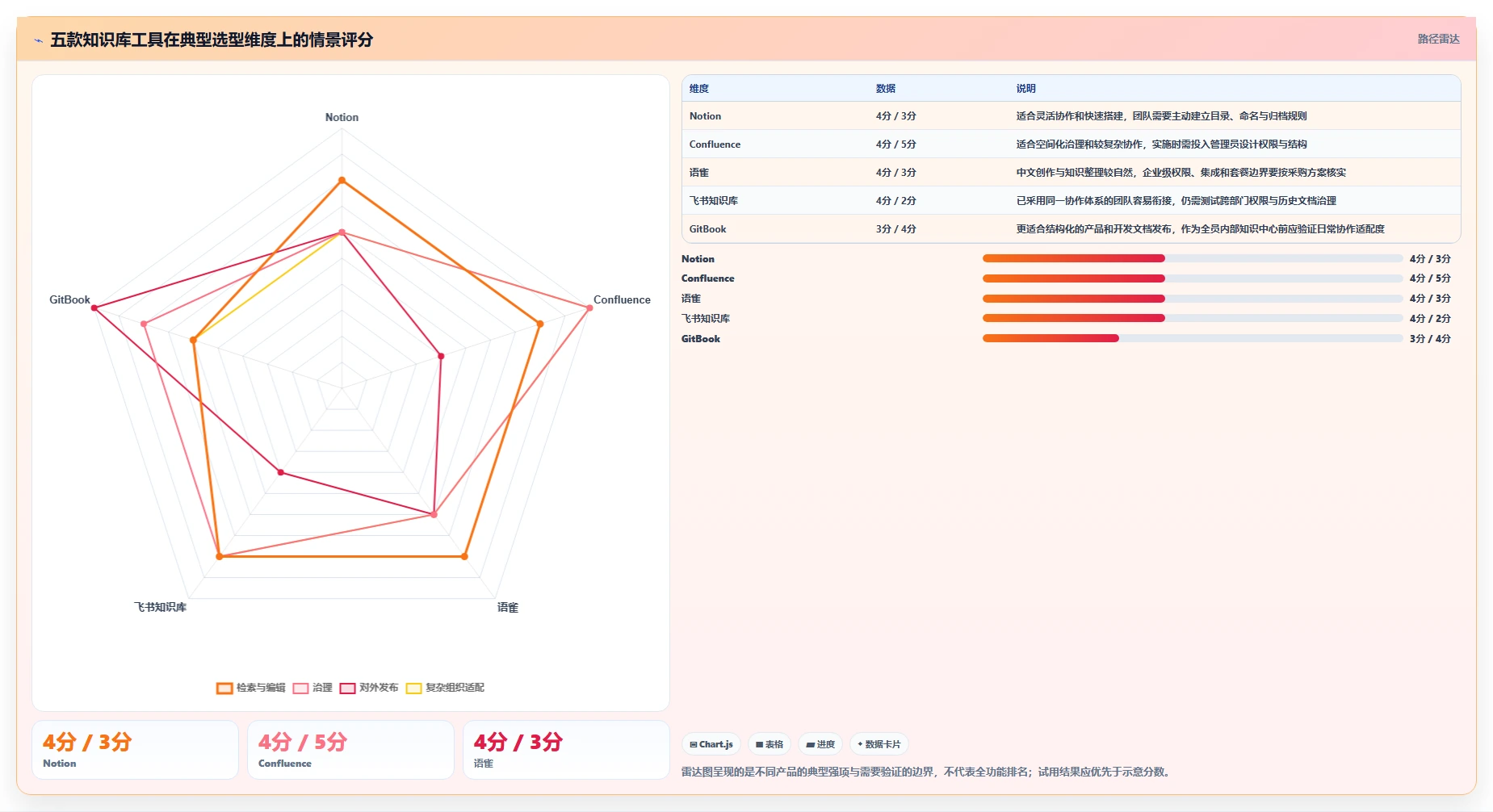Click the 语雀 description about 中文创作与知识整理
Image resolution: width=1493 pixels, height=812 pixels.
[1181, 173]
